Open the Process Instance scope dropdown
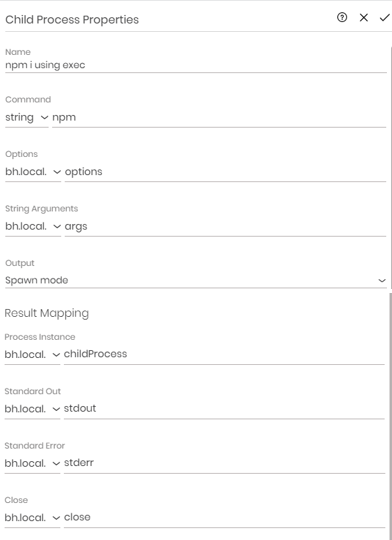The width and height of the screenshot is (392, 540). coord(32,354)
